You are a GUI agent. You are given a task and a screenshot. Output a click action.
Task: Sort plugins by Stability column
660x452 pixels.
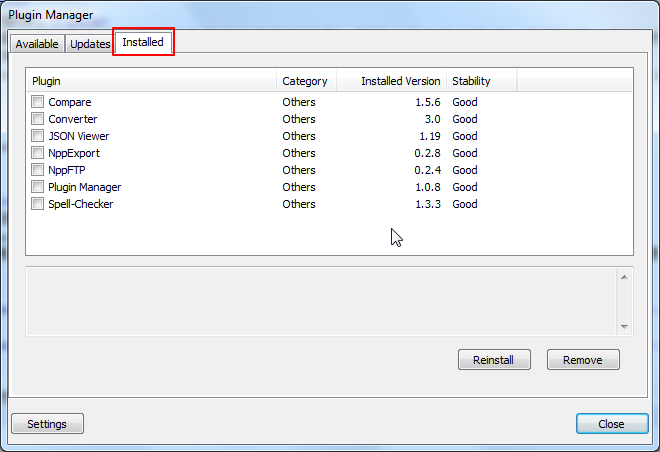click(480, 81)
